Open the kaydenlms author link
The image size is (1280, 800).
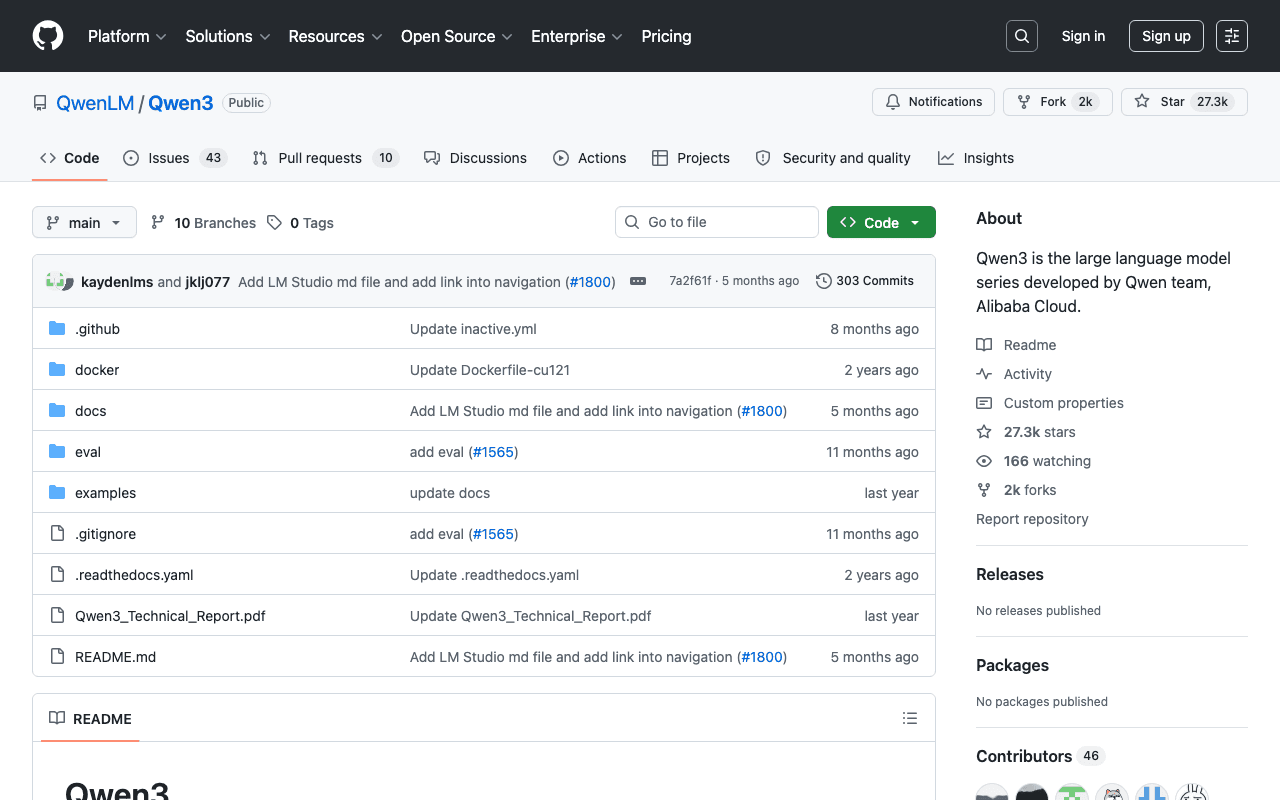117,282
